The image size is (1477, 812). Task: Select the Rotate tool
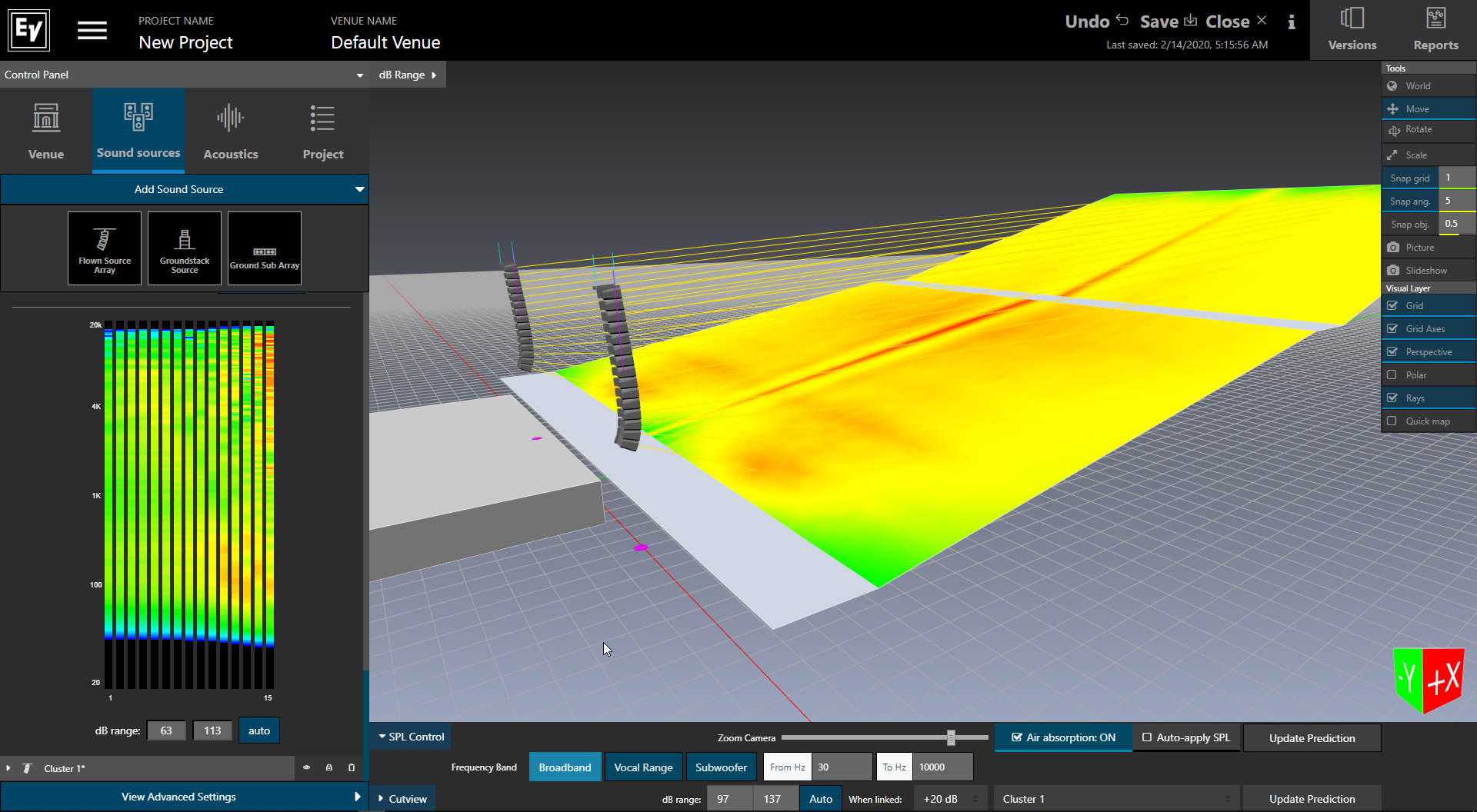(1418, 130)
